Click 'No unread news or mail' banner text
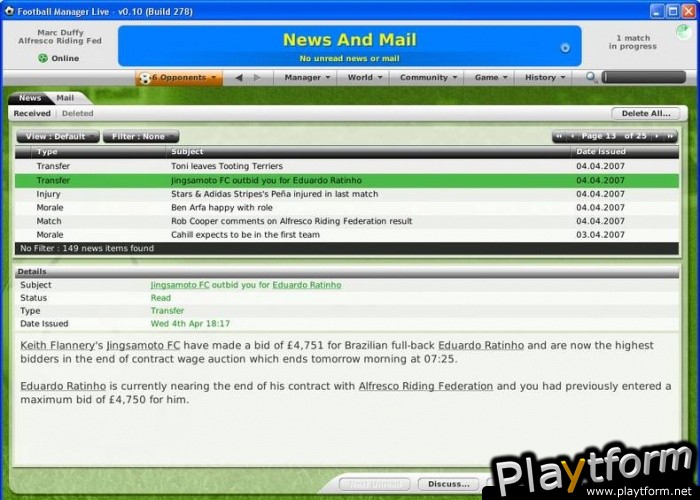The height and width of the screenshot is (500, 700). pyautogui.click(x=350, y=58)
